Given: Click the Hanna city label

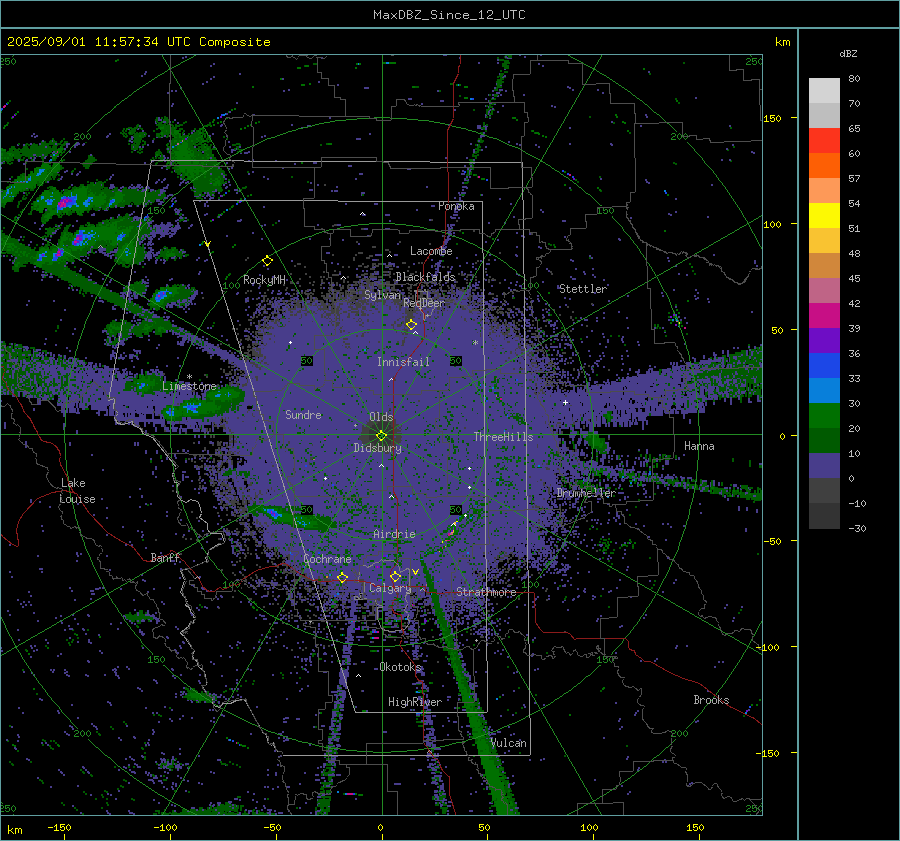Looking at the screenshot, I should coord(699,446).
